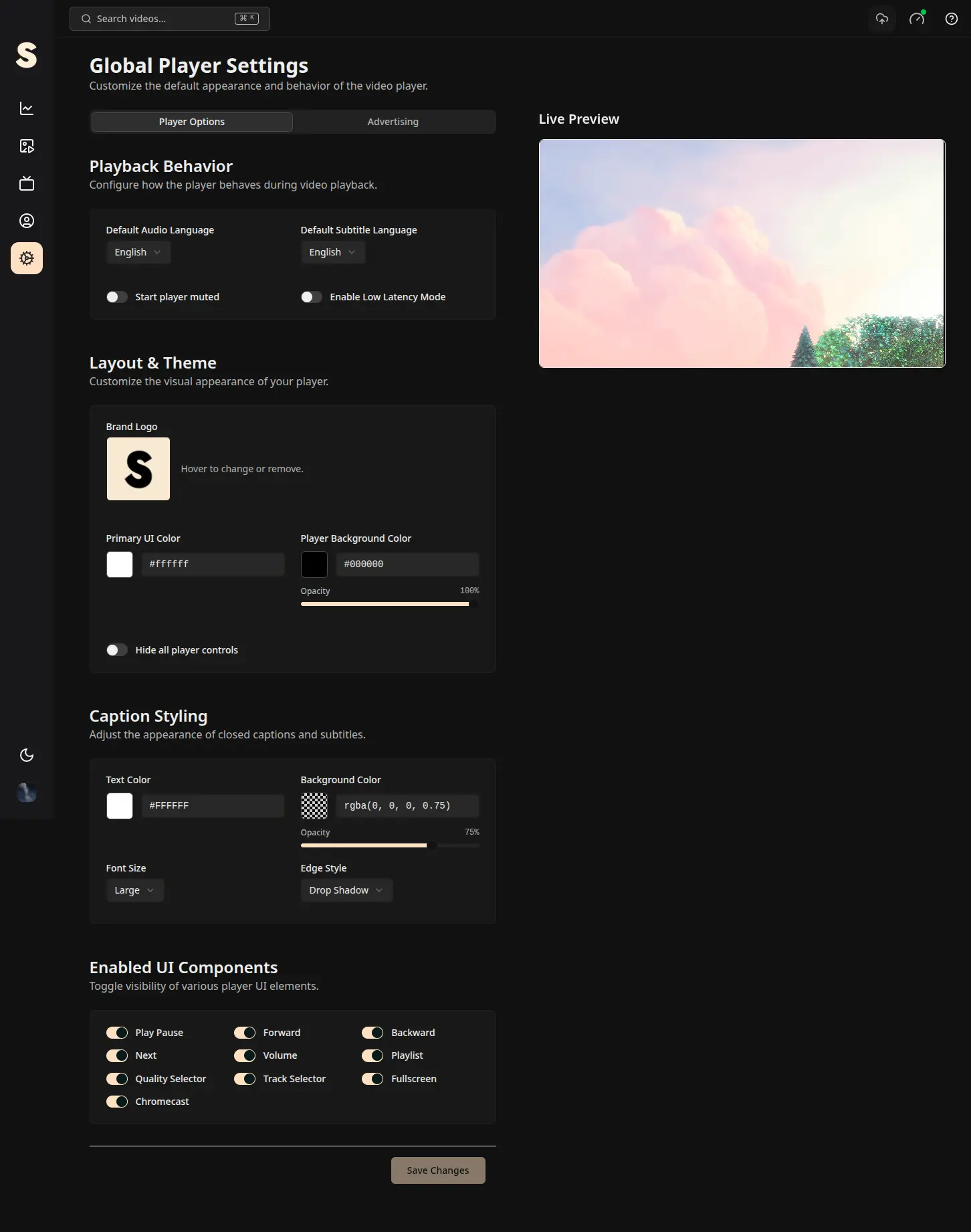Open the Edge Style Drop Shadow dropdown

(346, 890)
